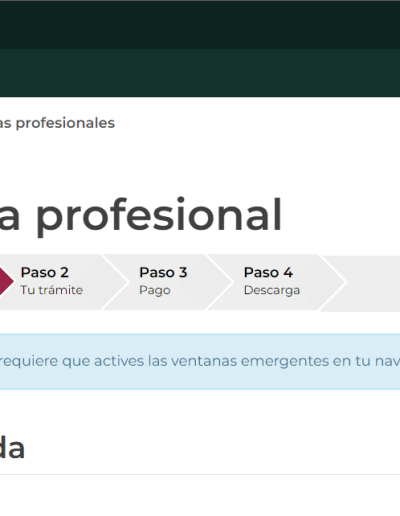Click the "Descarga" step subtitle
400x516 pixels.
pyautogui.click(x=272, y=290)
